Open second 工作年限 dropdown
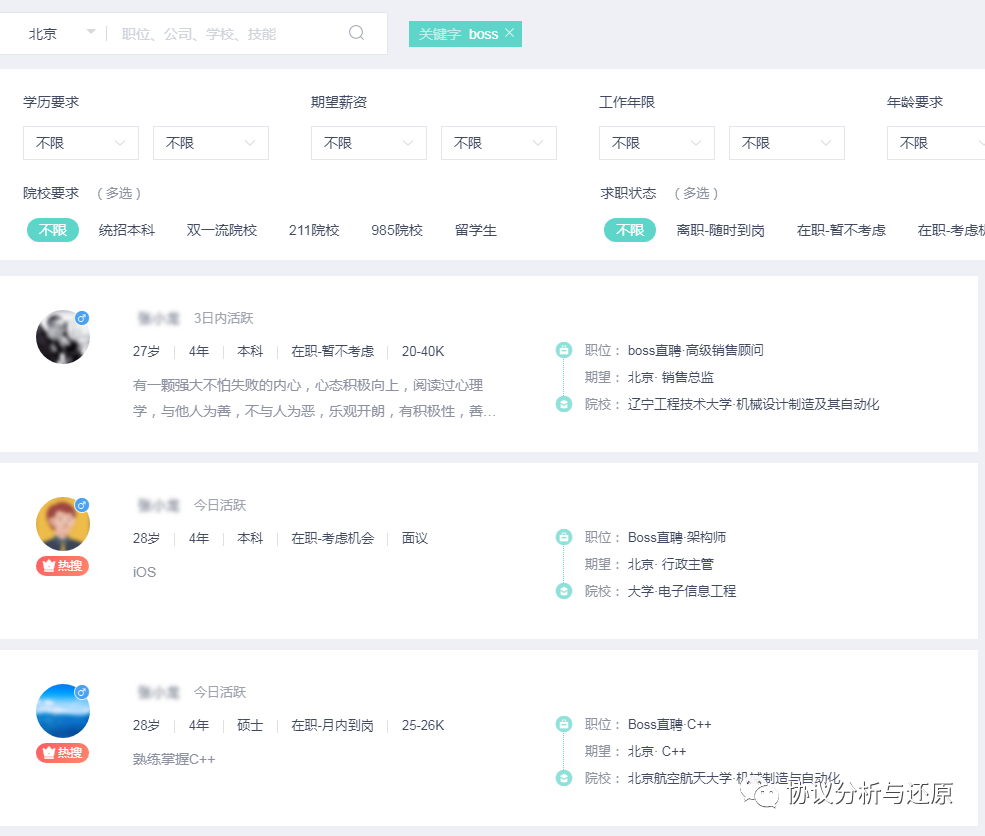 (x=786, y=143)
